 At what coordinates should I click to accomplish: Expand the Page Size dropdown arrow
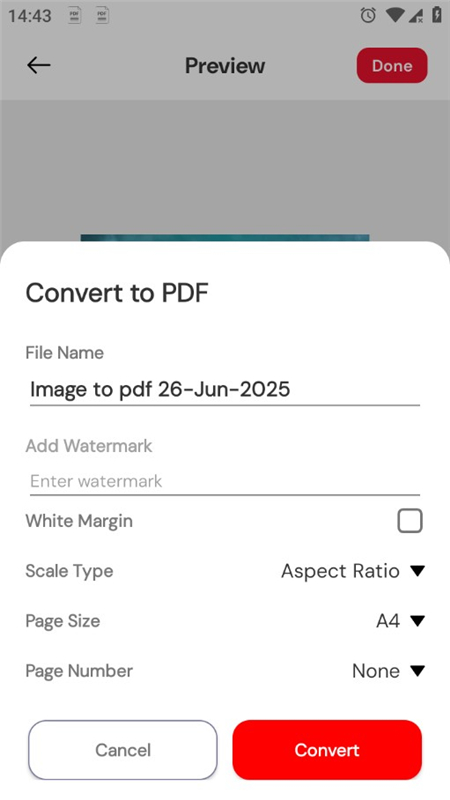[x=417, y=621]
